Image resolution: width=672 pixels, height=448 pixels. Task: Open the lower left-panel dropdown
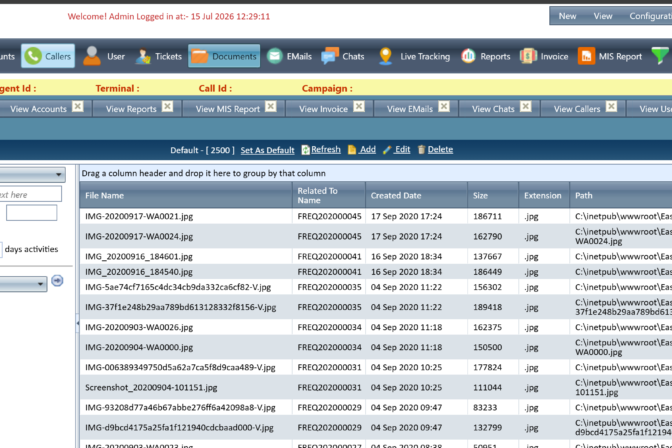tap(23, 284)
